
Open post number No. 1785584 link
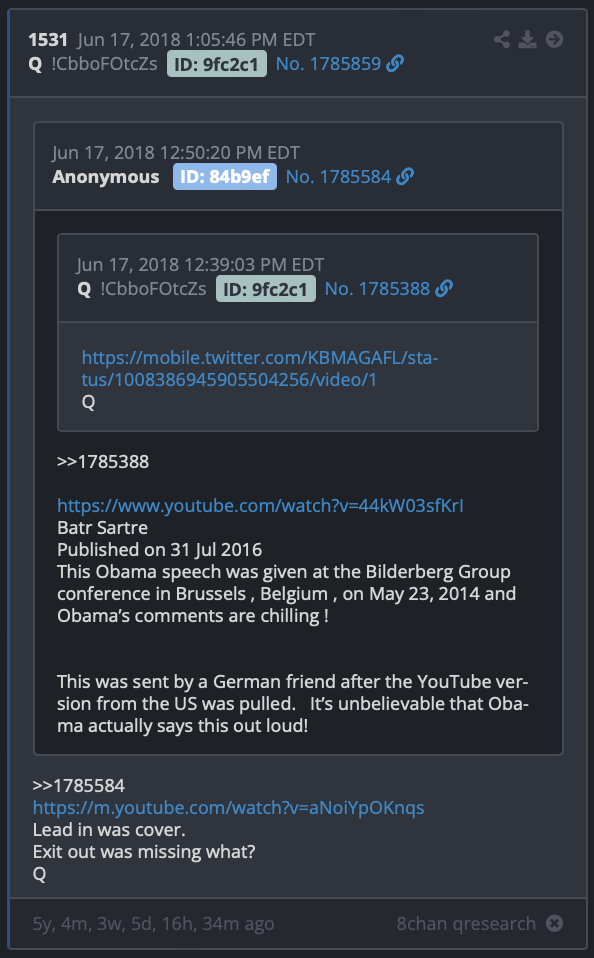tap(338, 177)
